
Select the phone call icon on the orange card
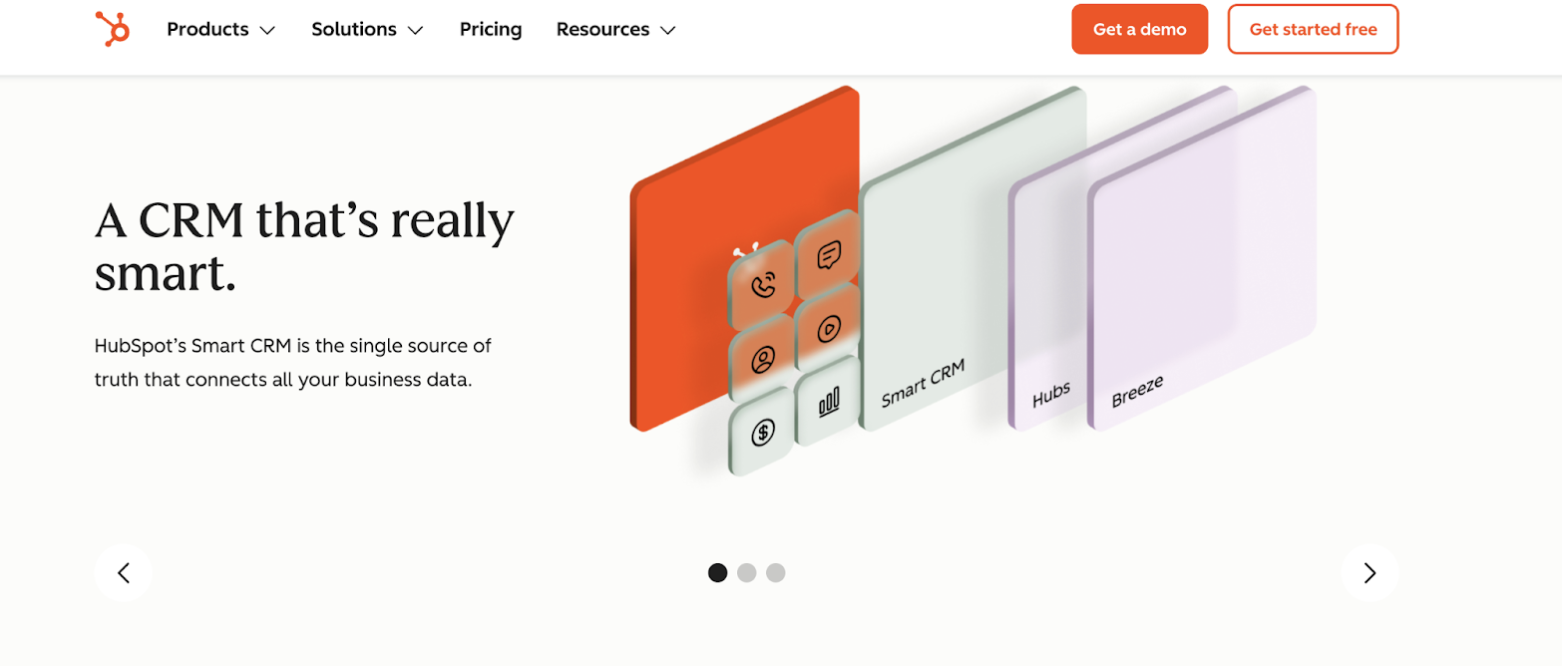coord(762,286)
